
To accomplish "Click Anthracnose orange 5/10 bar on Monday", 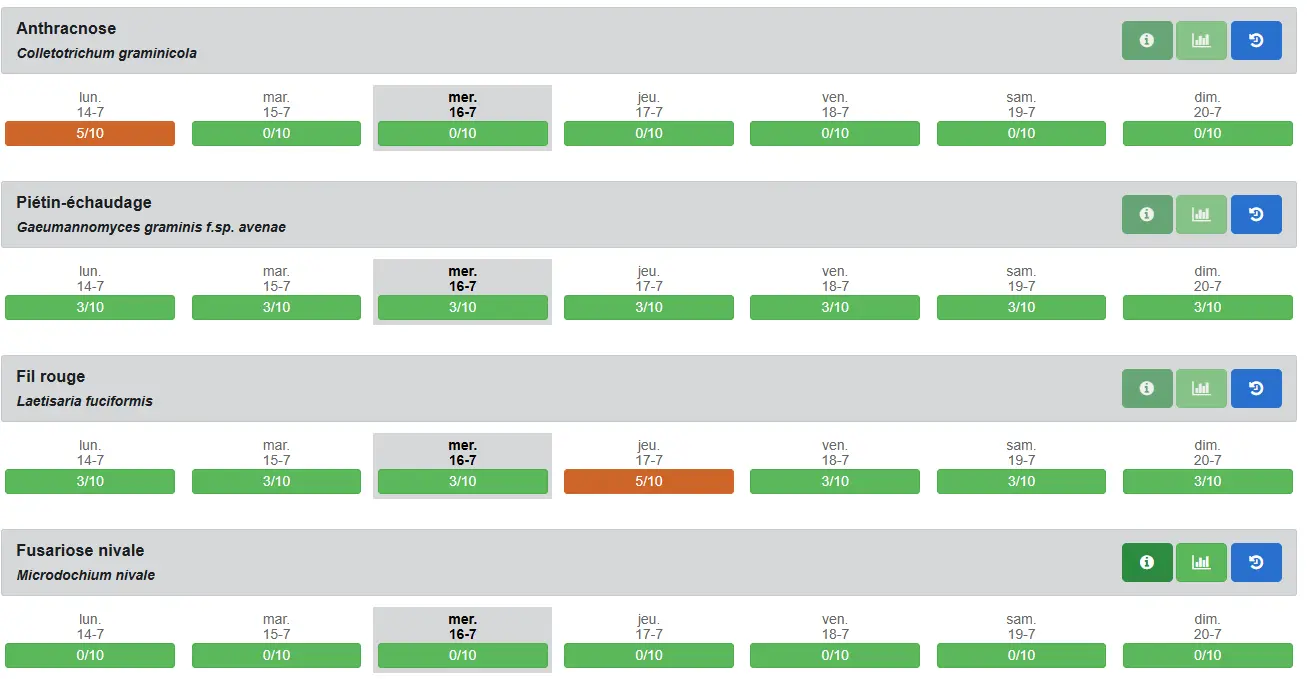I will (90, 134).
